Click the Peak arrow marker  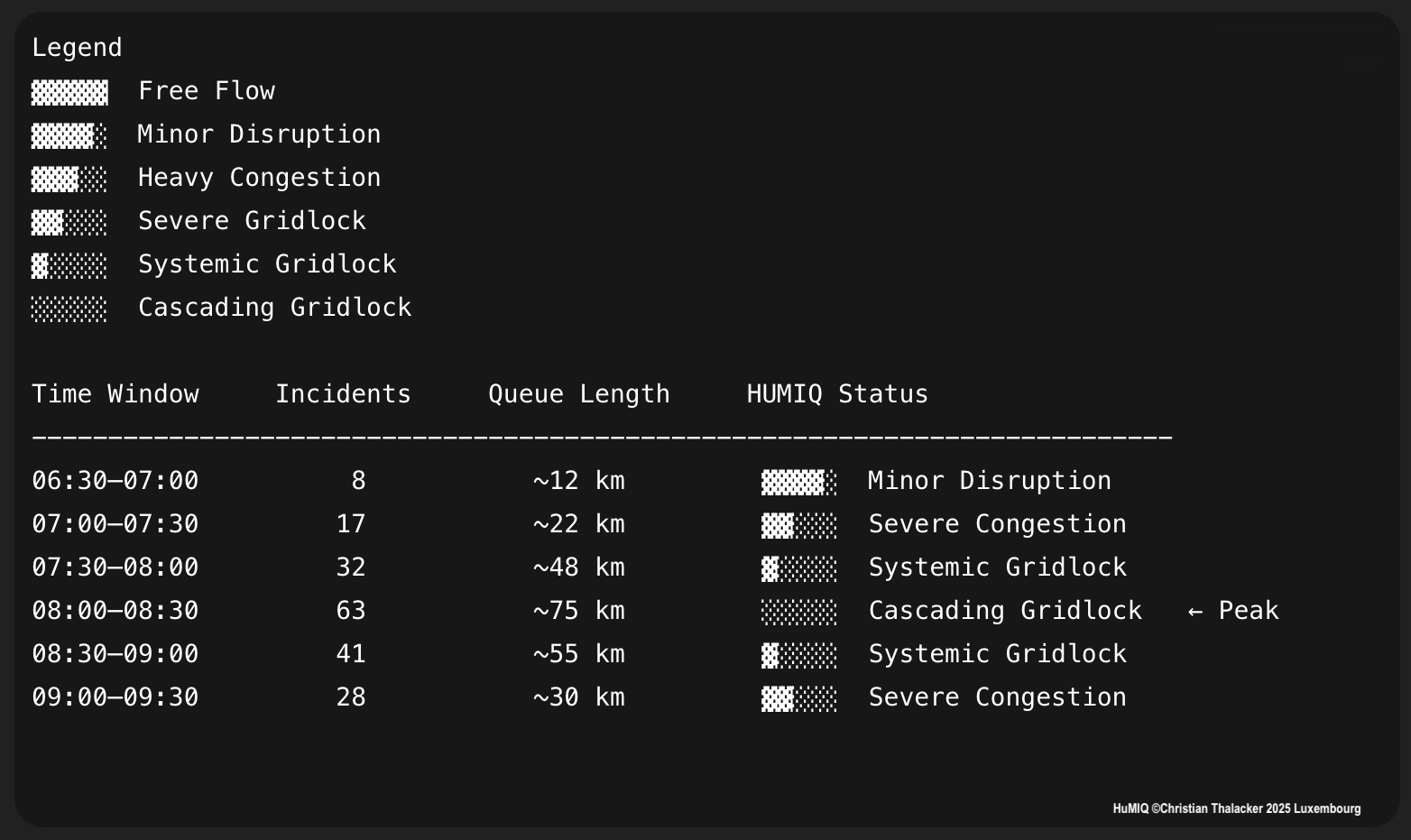tap(1232, 611)
